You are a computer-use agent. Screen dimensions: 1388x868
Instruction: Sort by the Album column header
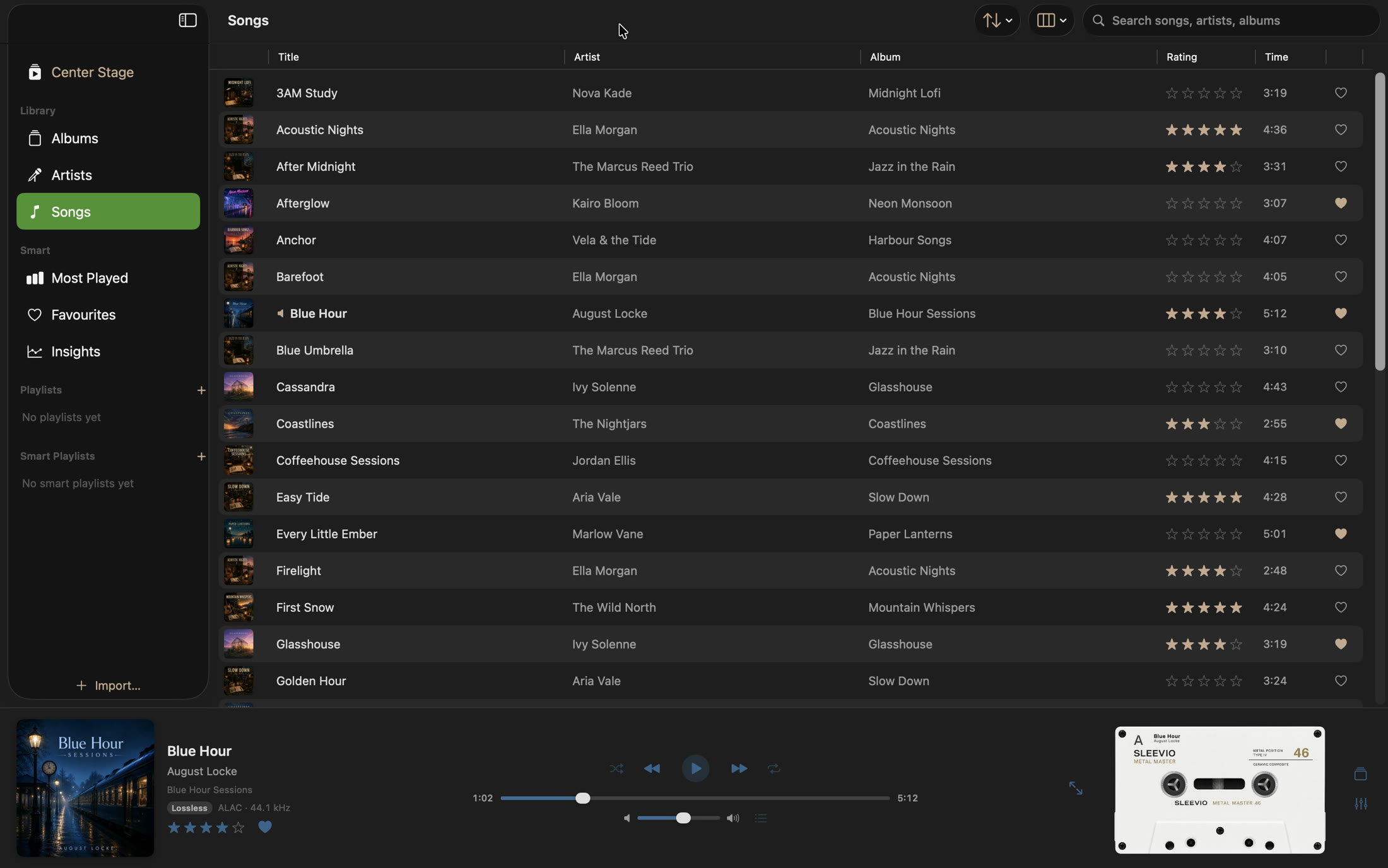(885, 57)
